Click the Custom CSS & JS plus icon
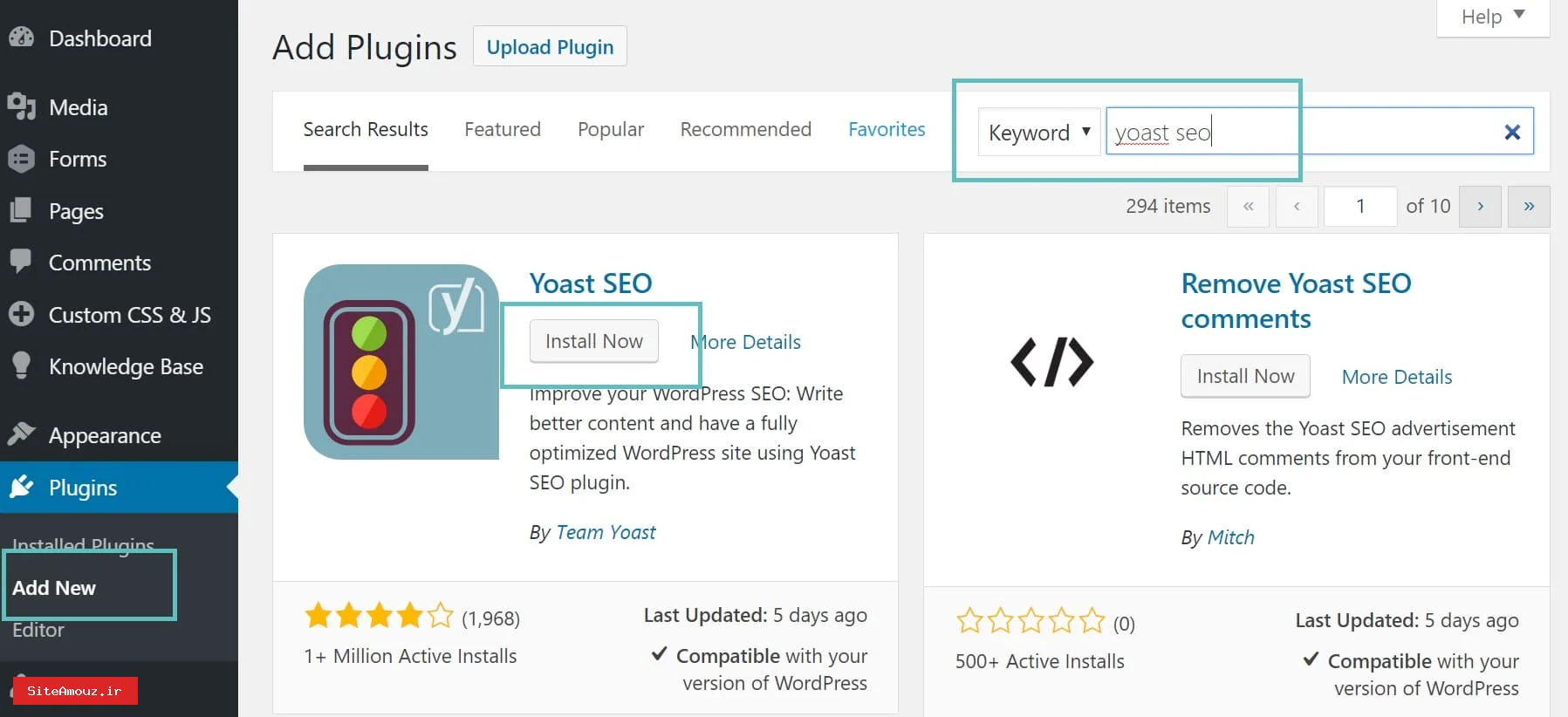Viewport: 1568px width, 717px height. tap(21, 314)
